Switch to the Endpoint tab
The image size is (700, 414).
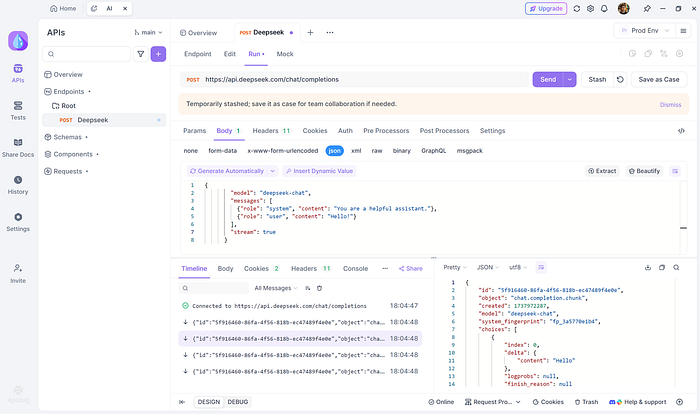click(x=198, y=54)
